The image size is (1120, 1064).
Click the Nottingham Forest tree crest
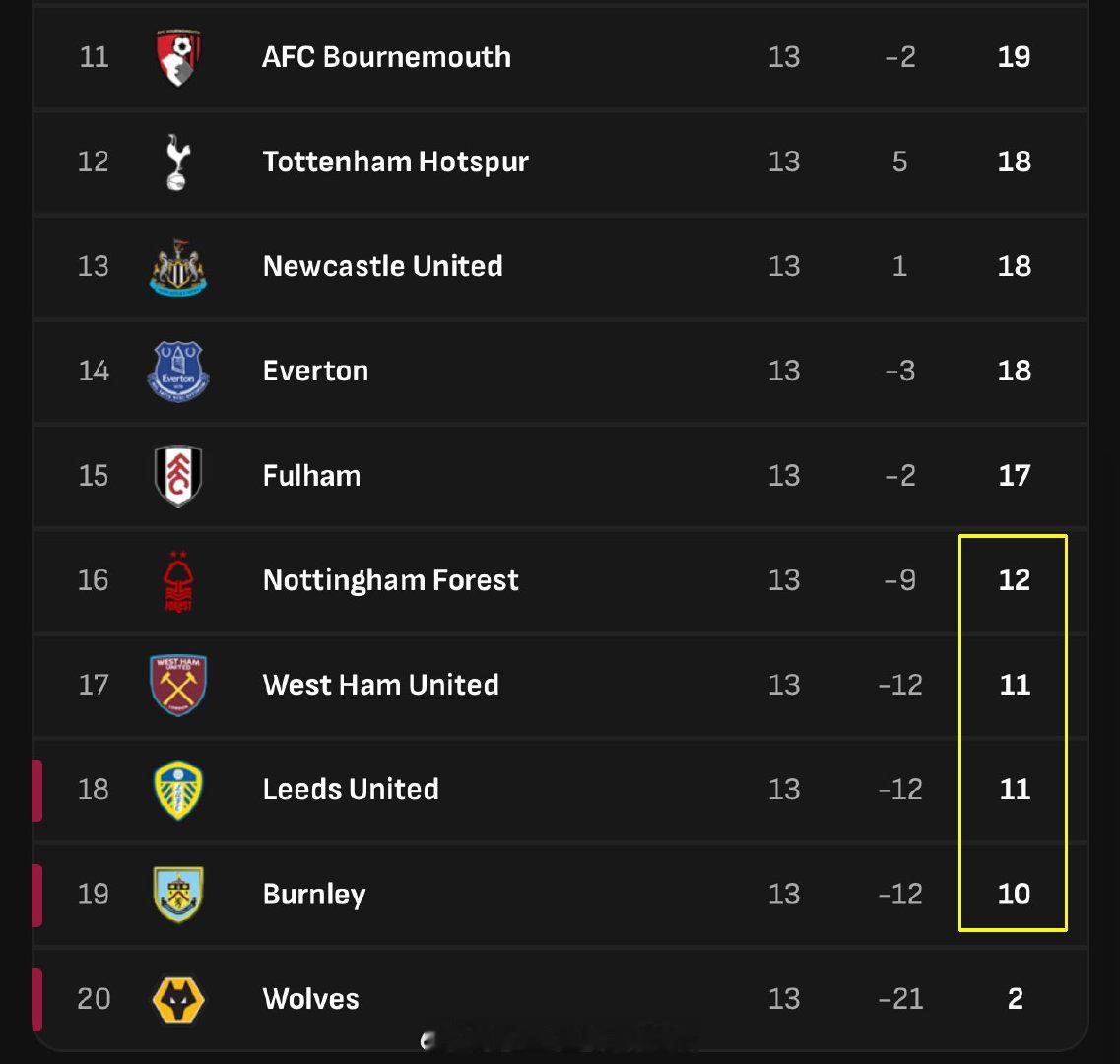(178, 581)
